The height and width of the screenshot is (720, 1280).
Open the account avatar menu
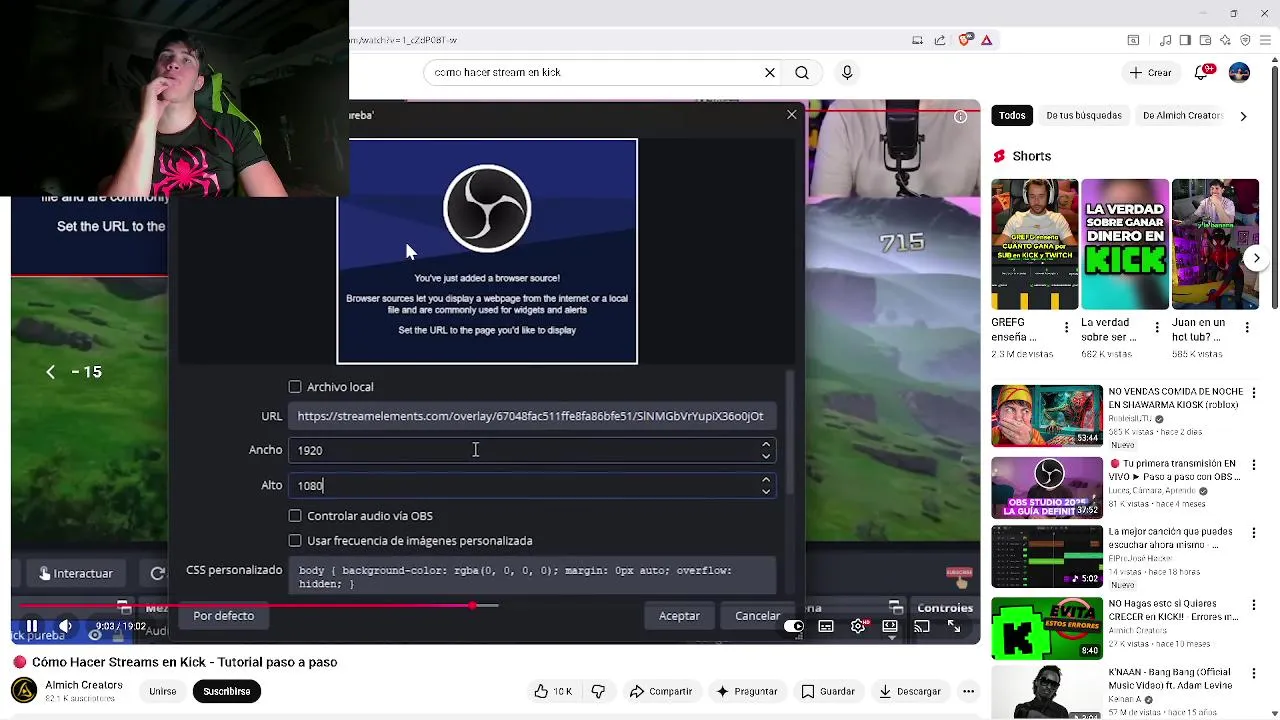pos(1239,72)
